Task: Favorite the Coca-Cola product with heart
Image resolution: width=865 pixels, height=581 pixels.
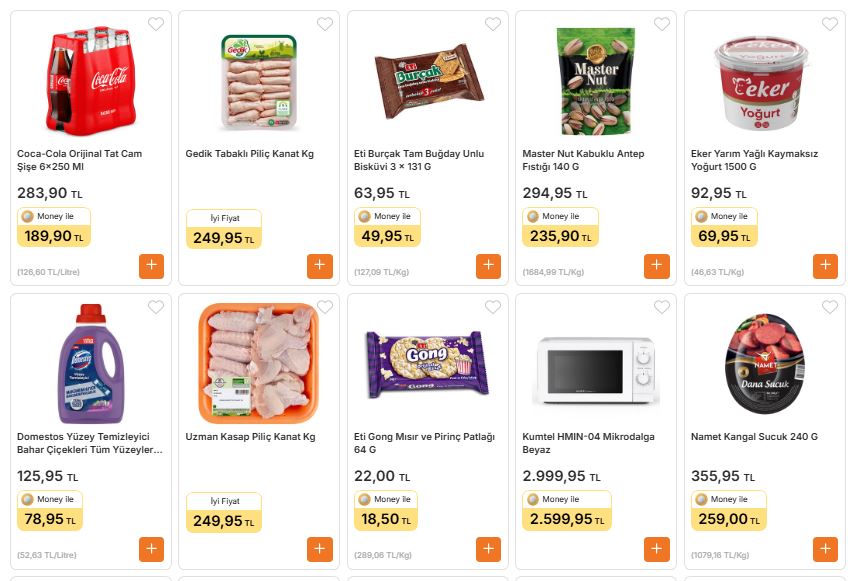Action: click(156, 24)
